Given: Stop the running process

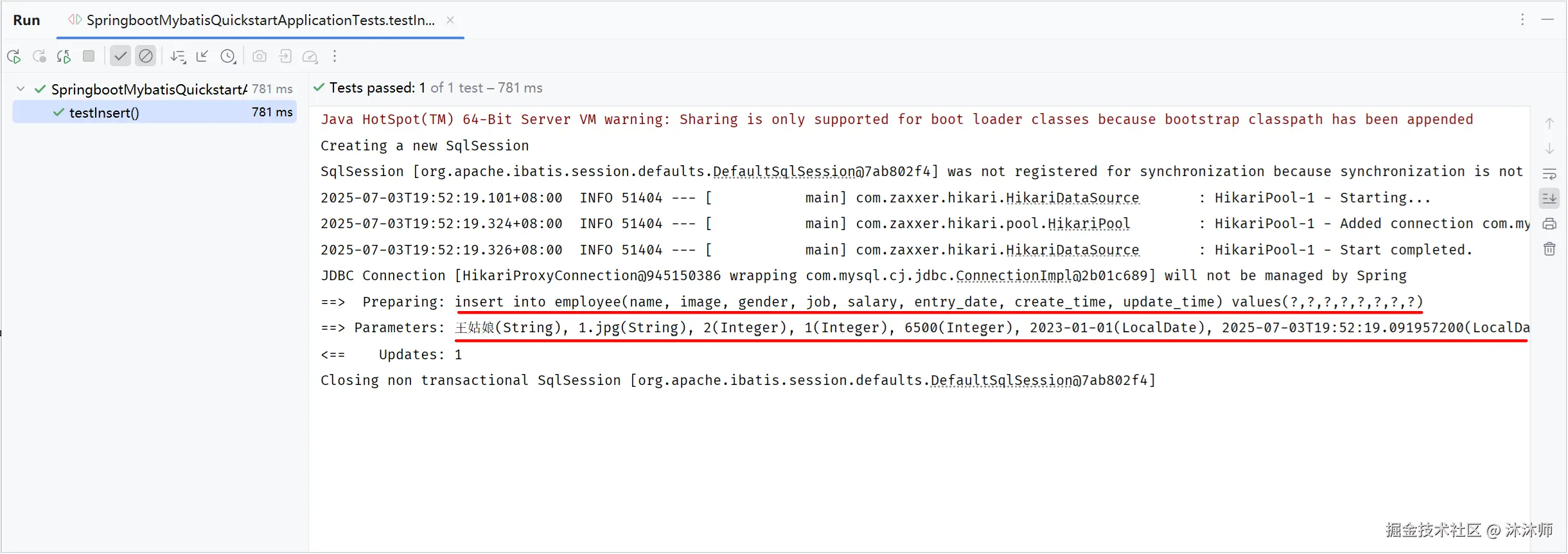Looking at the screenshot, I should [89, 56].
